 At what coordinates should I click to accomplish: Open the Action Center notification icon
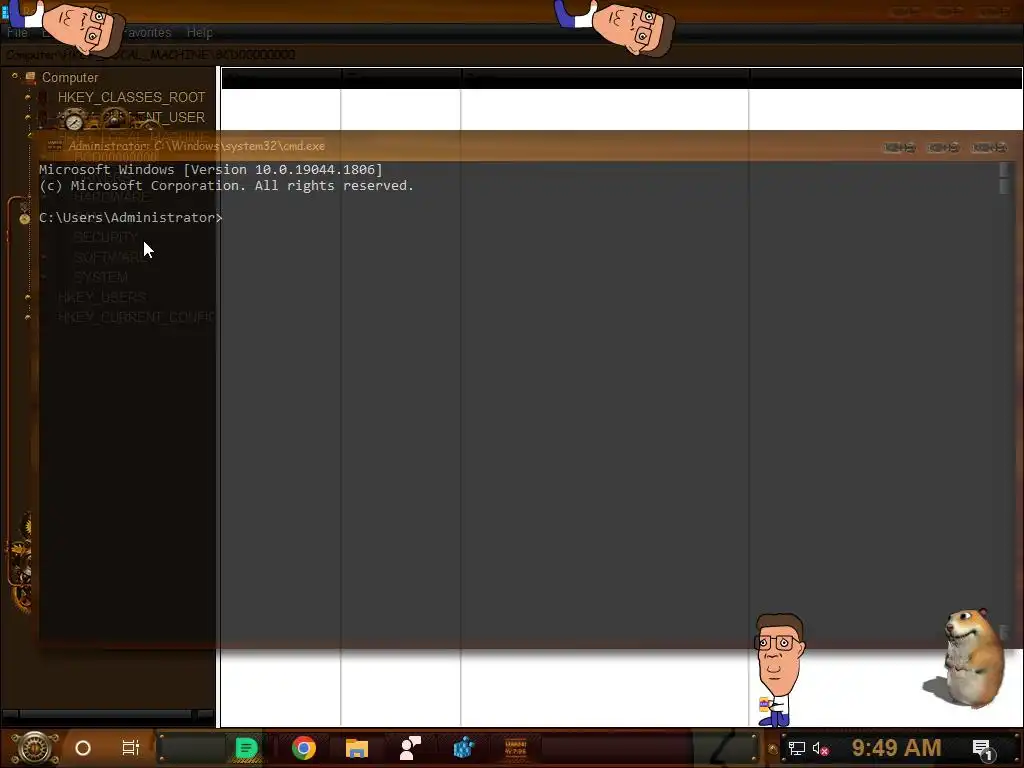[983, 750]
